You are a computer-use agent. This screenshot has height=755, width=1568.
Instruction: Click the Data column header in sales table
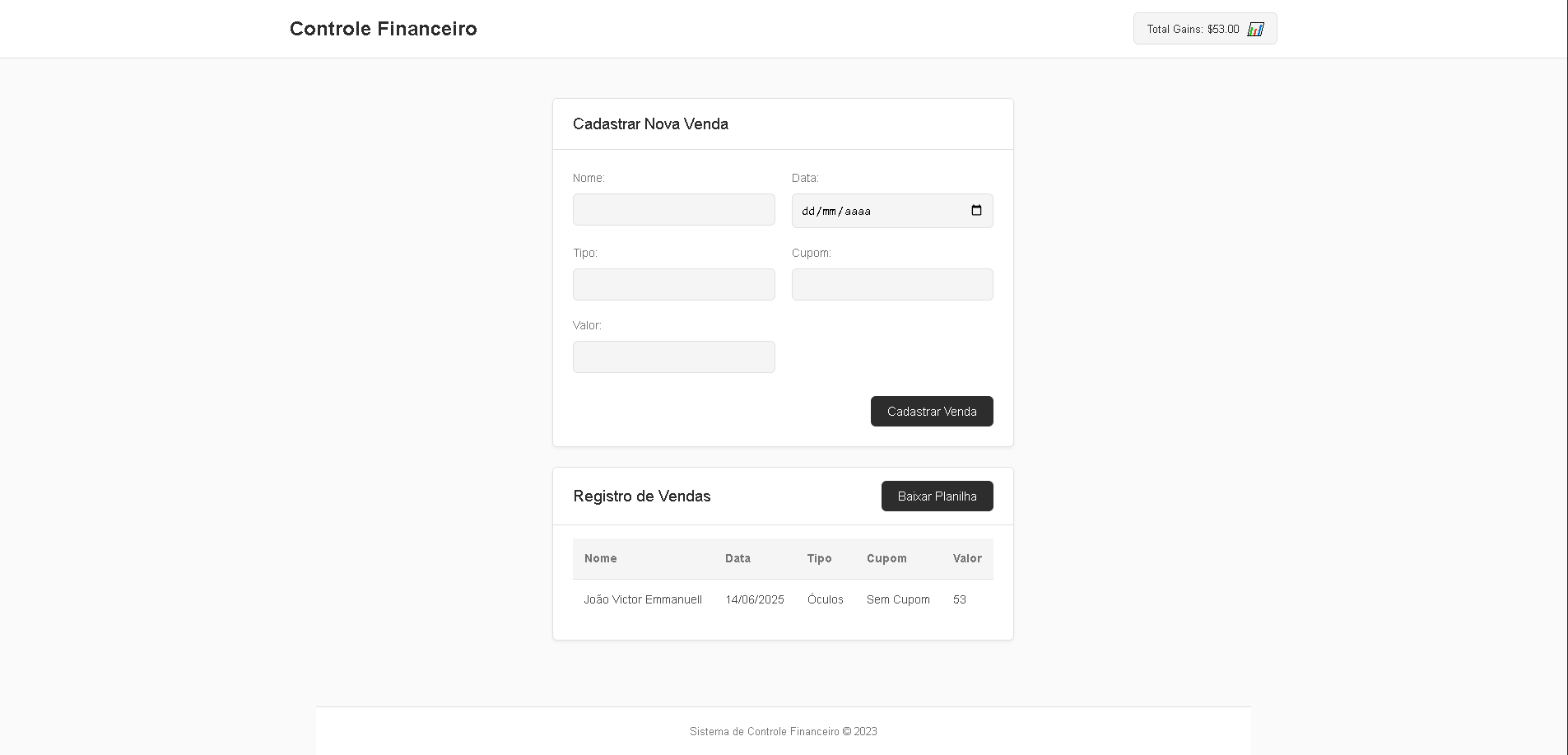click(x=737, y=558)
